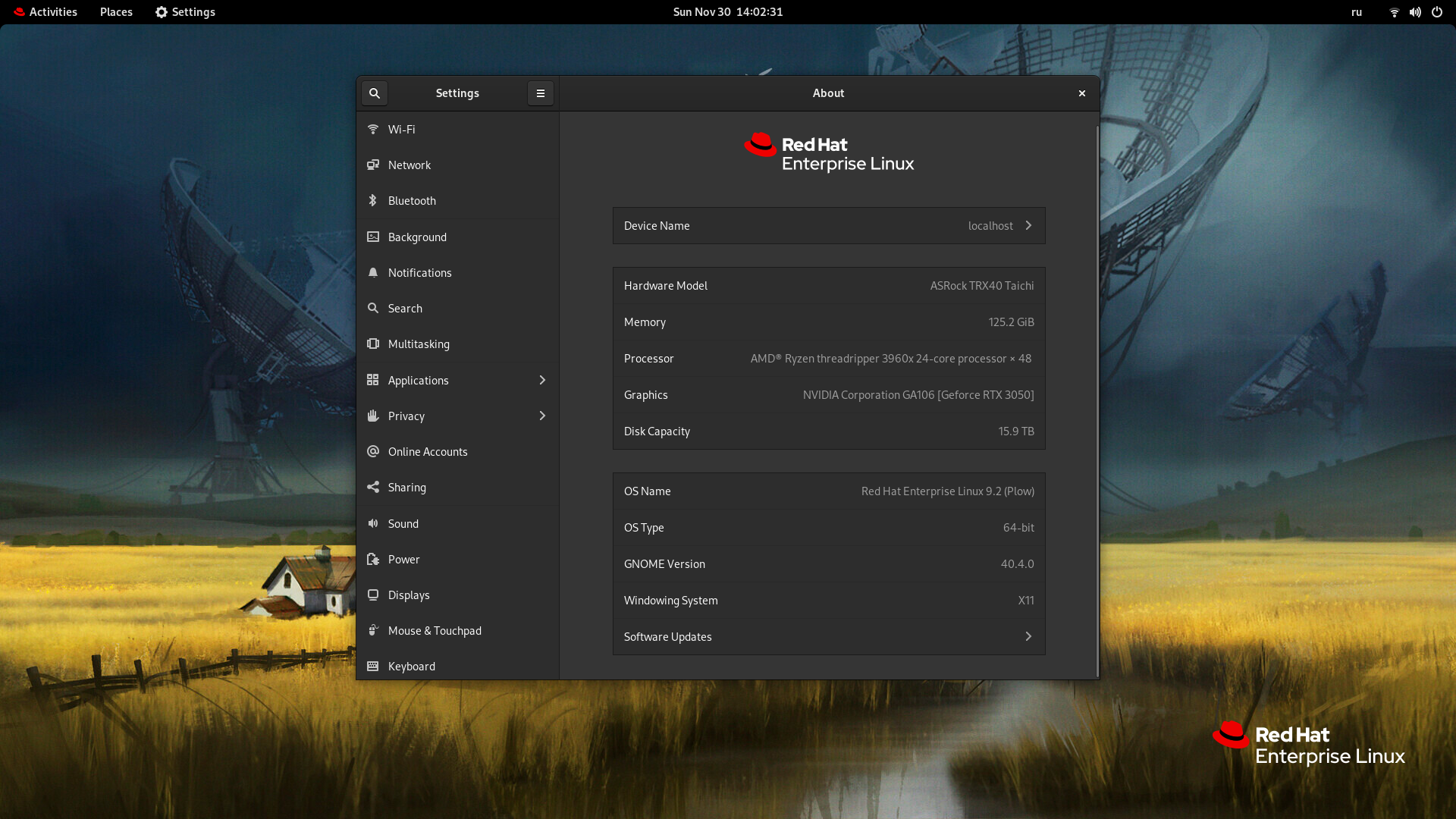Click the Notifications bell icon

[x=373, y=272]
